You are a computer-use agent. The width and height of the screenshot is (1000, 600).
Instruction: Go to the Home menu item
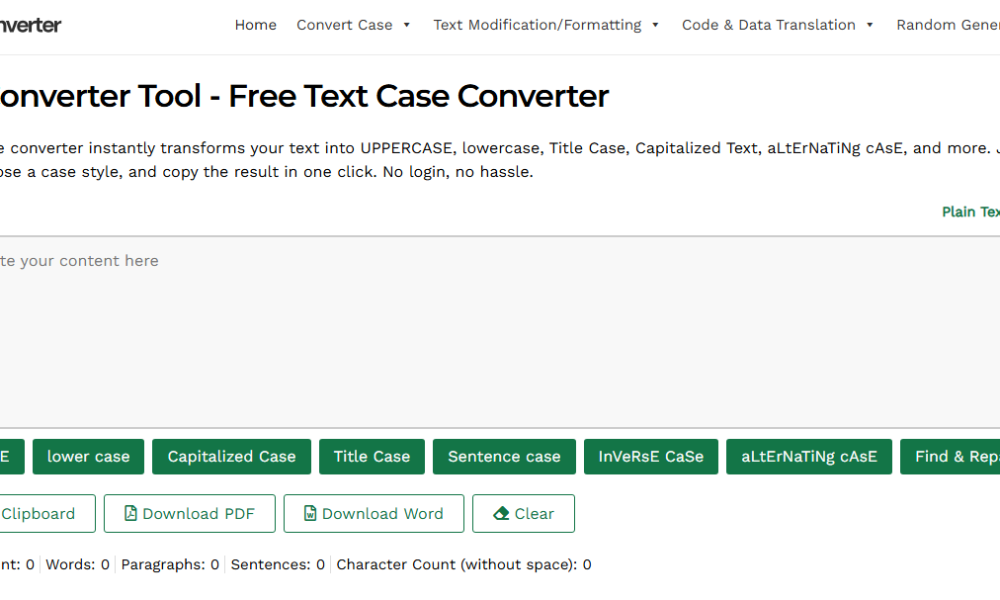pos(255,25)
